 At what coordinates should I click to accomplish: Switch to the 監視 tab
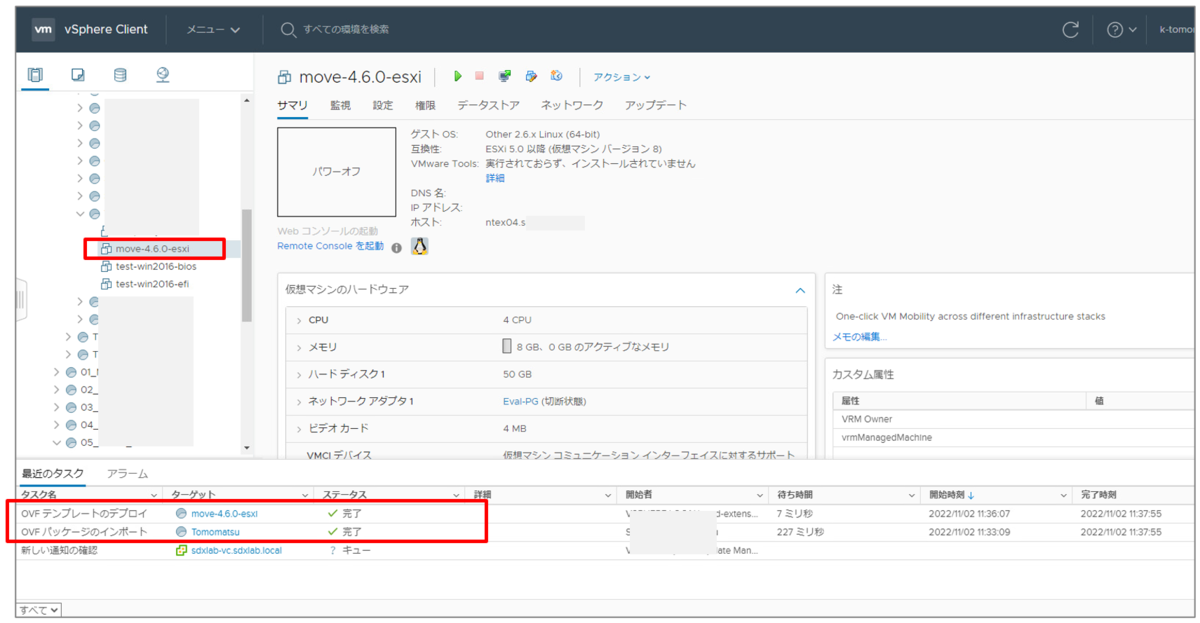(341, 105)
